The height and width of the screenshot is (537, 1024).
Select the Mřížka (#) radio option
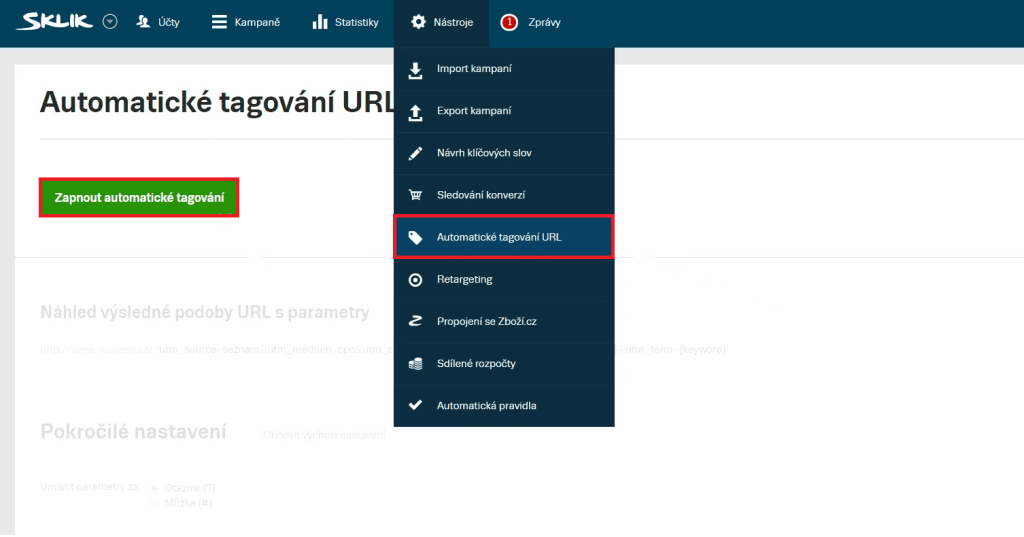154,503
